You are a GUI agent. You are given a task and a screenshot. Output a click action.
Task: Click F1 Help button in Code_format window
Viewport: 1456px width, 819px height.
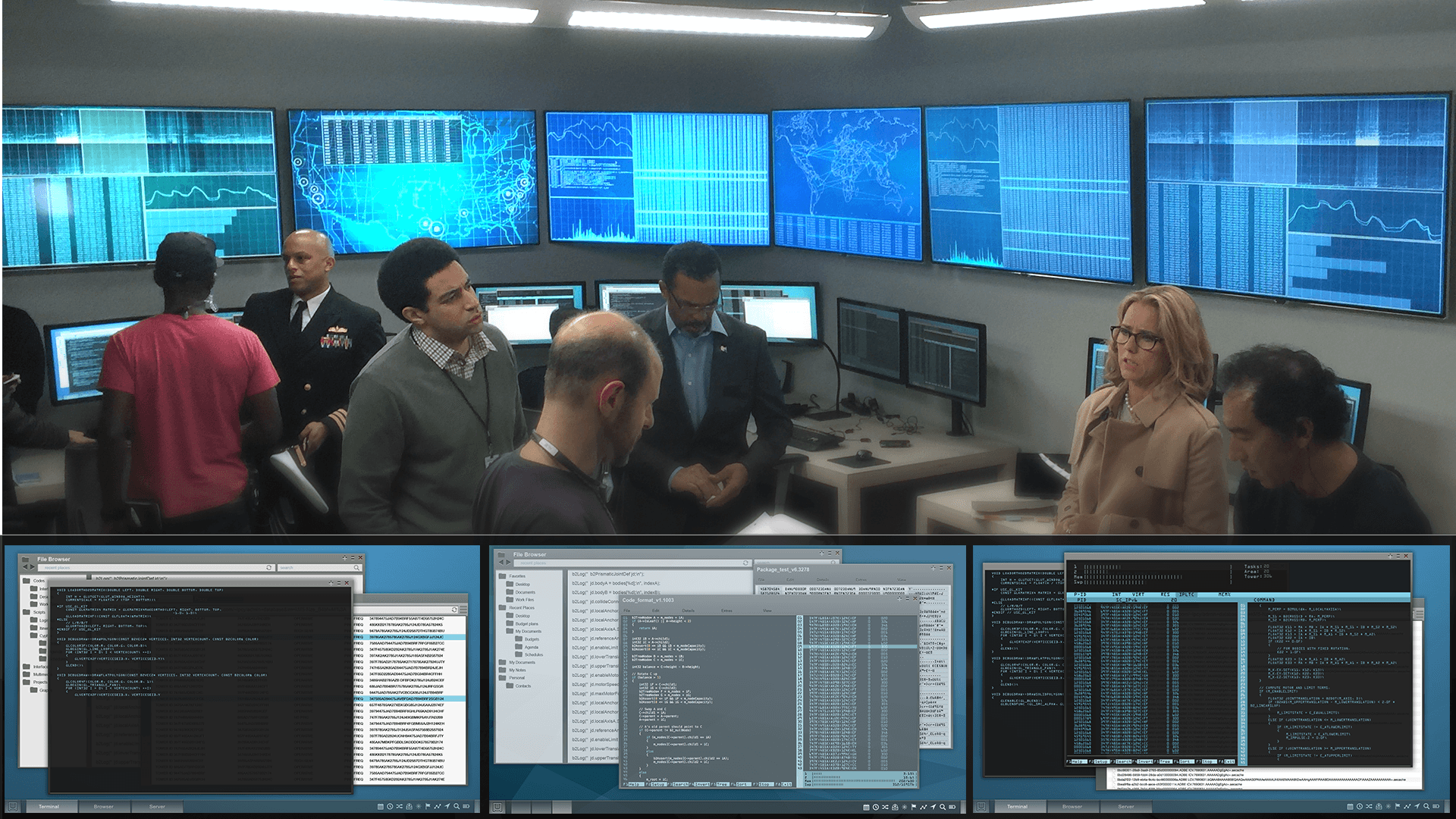click(634, 784)
